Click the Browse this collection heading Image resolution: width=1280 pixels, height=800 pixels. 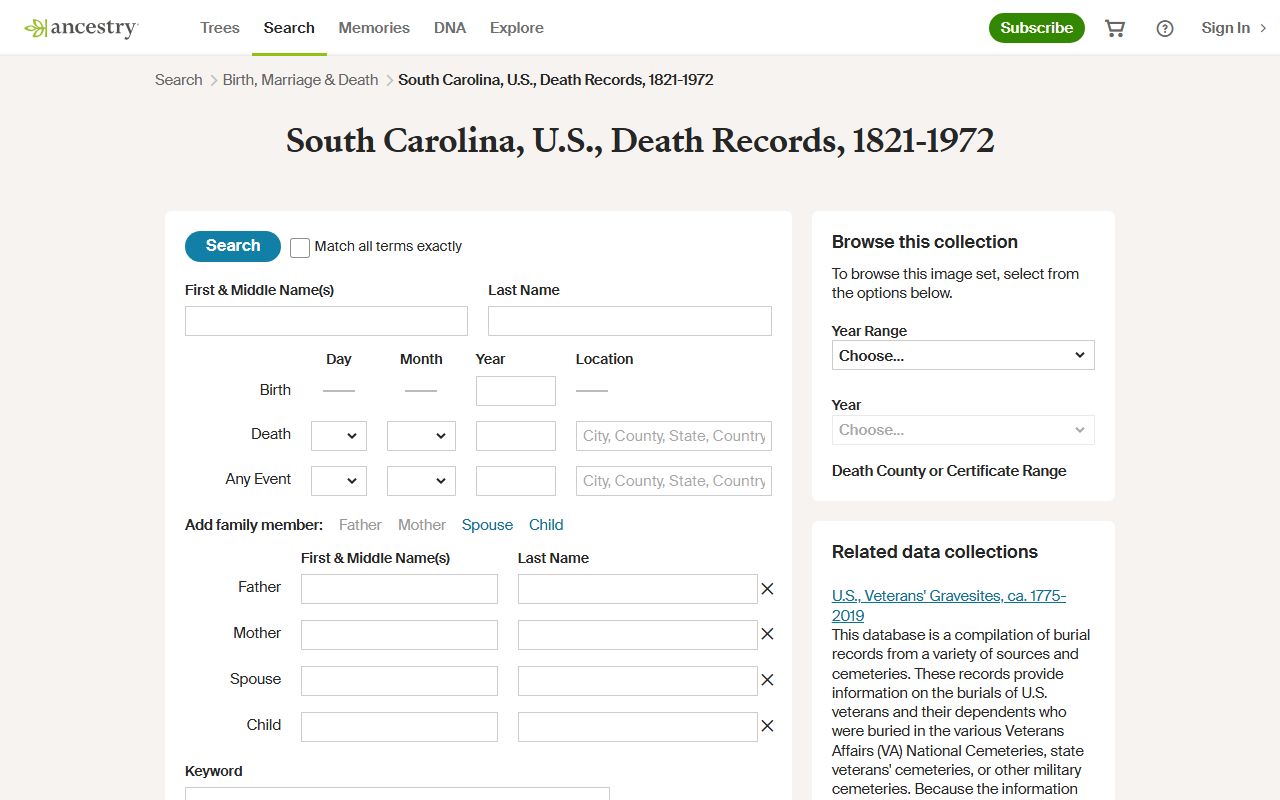[x=925, y=242]
